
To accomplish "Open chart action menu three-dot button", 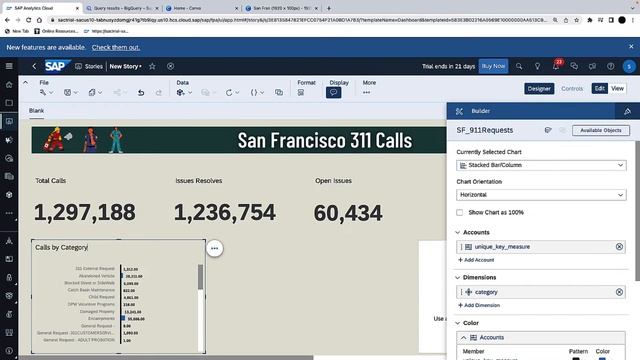I will (215, 248).
